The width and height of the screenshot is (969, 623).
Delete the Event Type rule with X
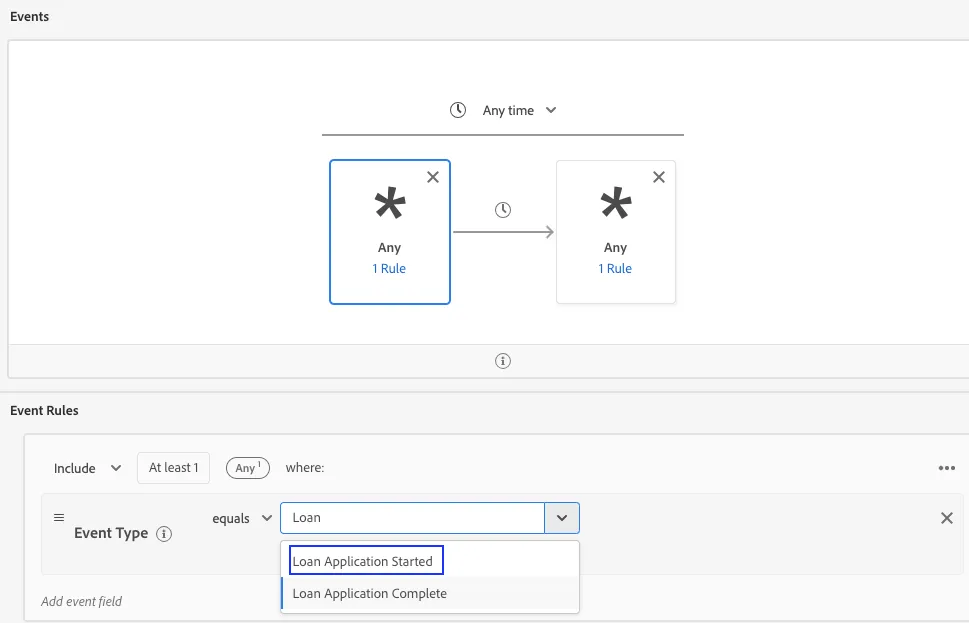click(947, 518)
